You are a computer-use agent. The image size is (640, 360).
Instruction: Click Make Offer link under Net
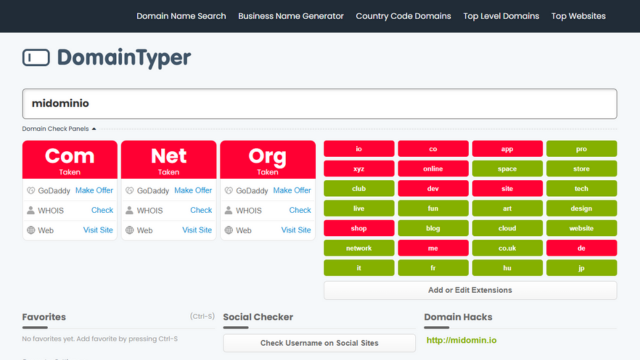coord(193,191)
